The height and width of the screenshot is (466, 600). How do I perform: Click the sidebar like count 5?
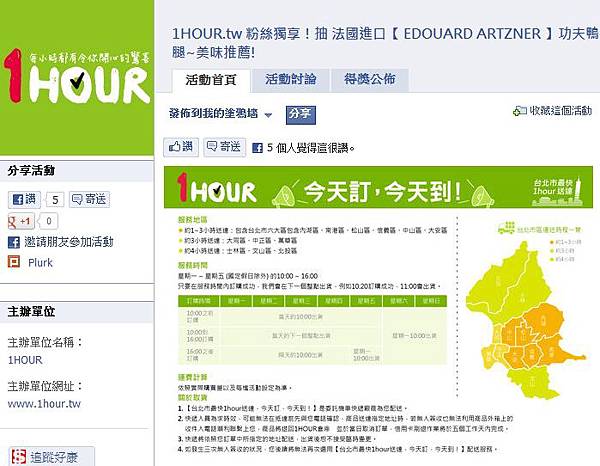(55, 200)
